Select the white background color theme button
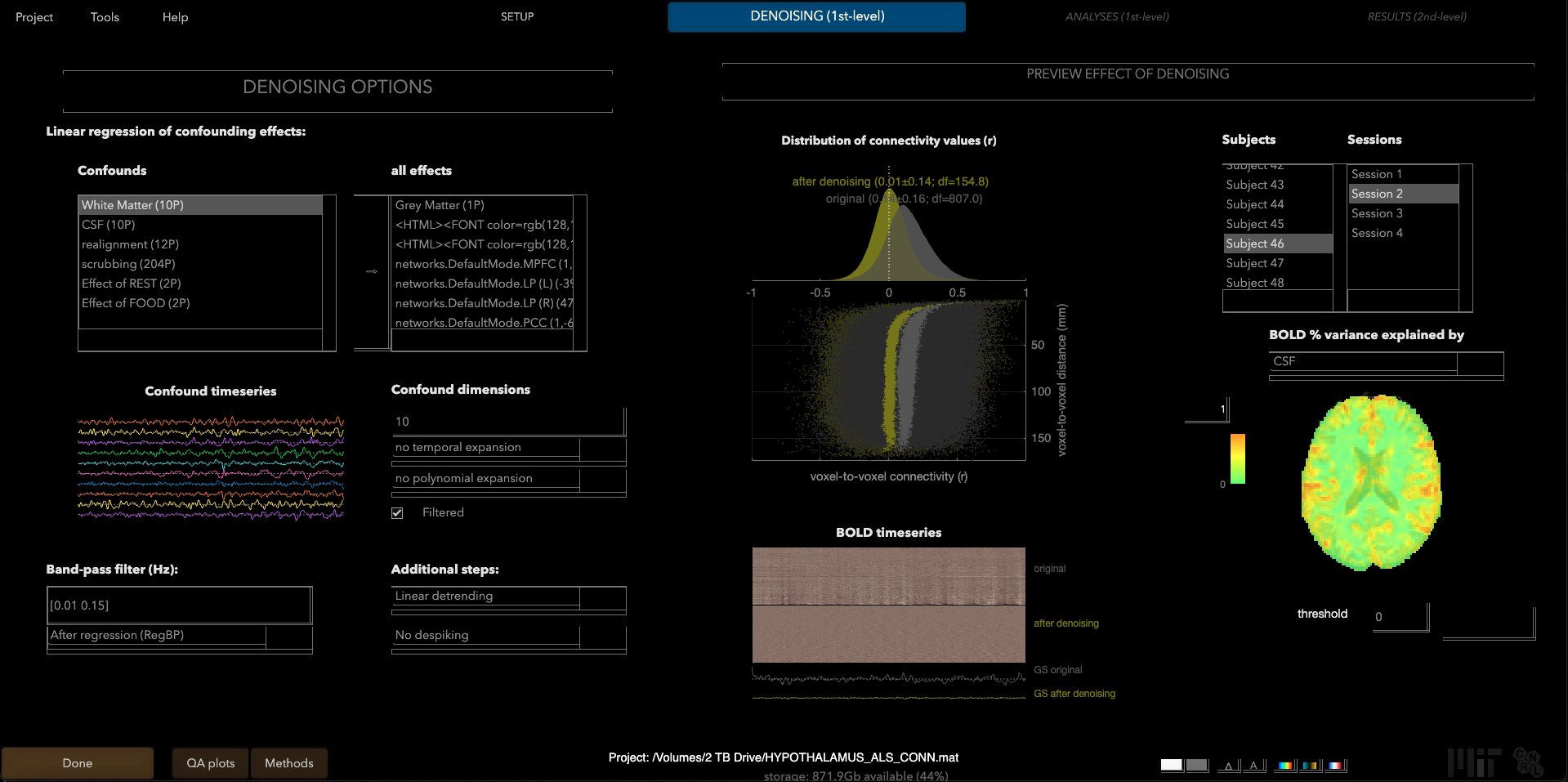This screenshot has height=782, width=1568. click(1171, 765)
